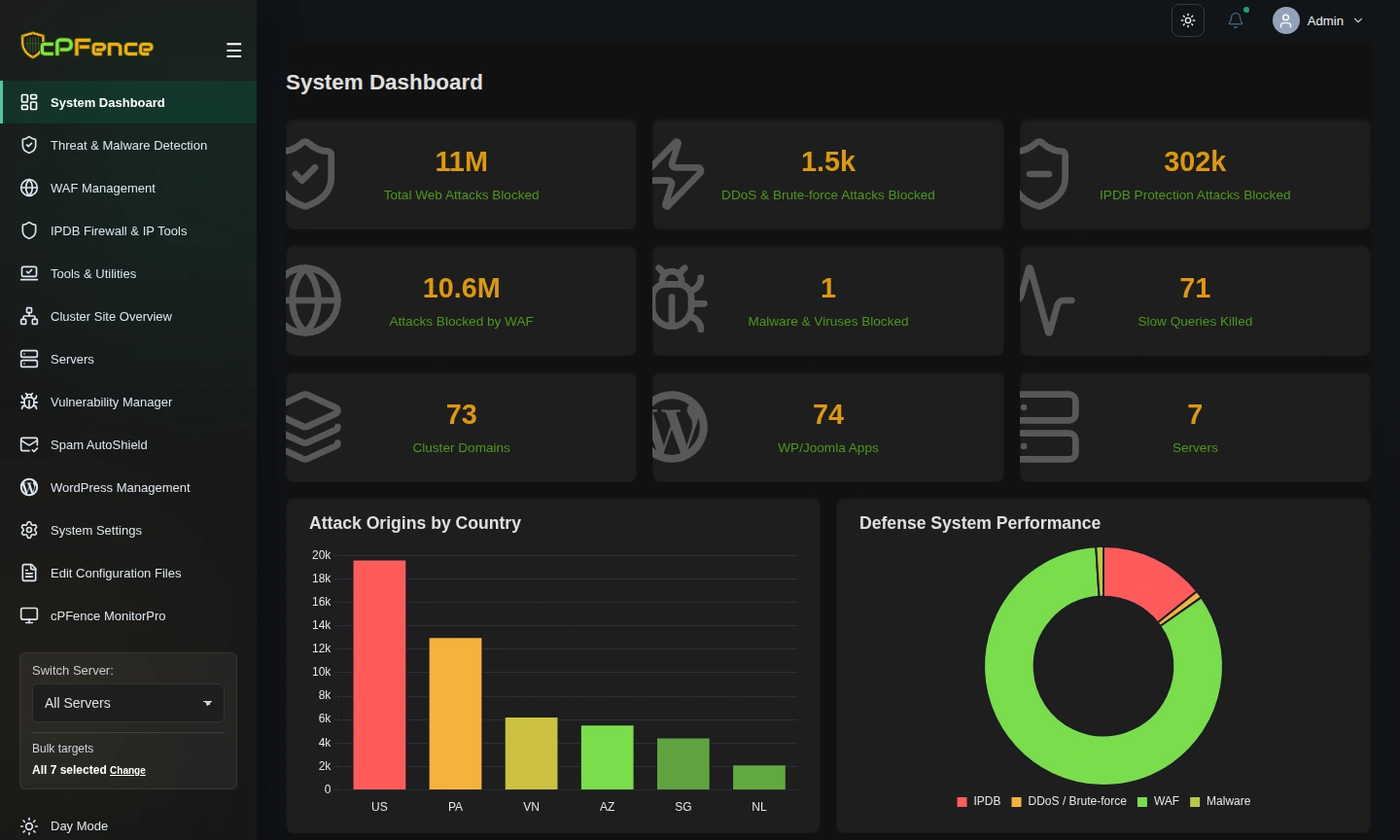This screenshot has height=840, width=1400.
Task: Go to WAF Management
Action: point(128,188)
